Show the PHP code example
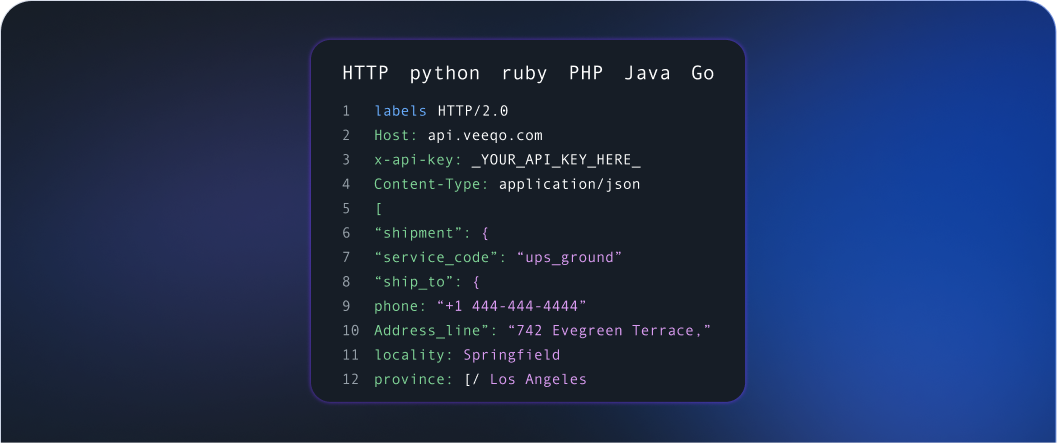 pos(586,73)
